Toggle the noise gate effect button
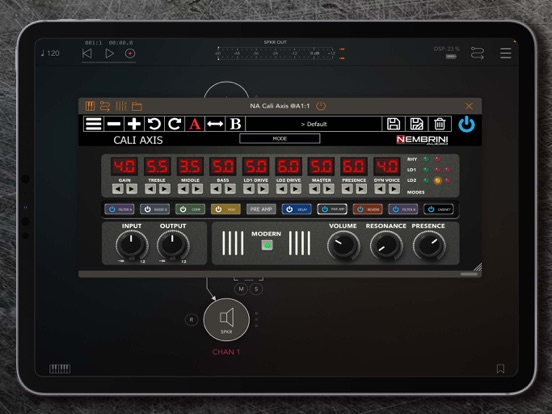 (x=155, y=209)
